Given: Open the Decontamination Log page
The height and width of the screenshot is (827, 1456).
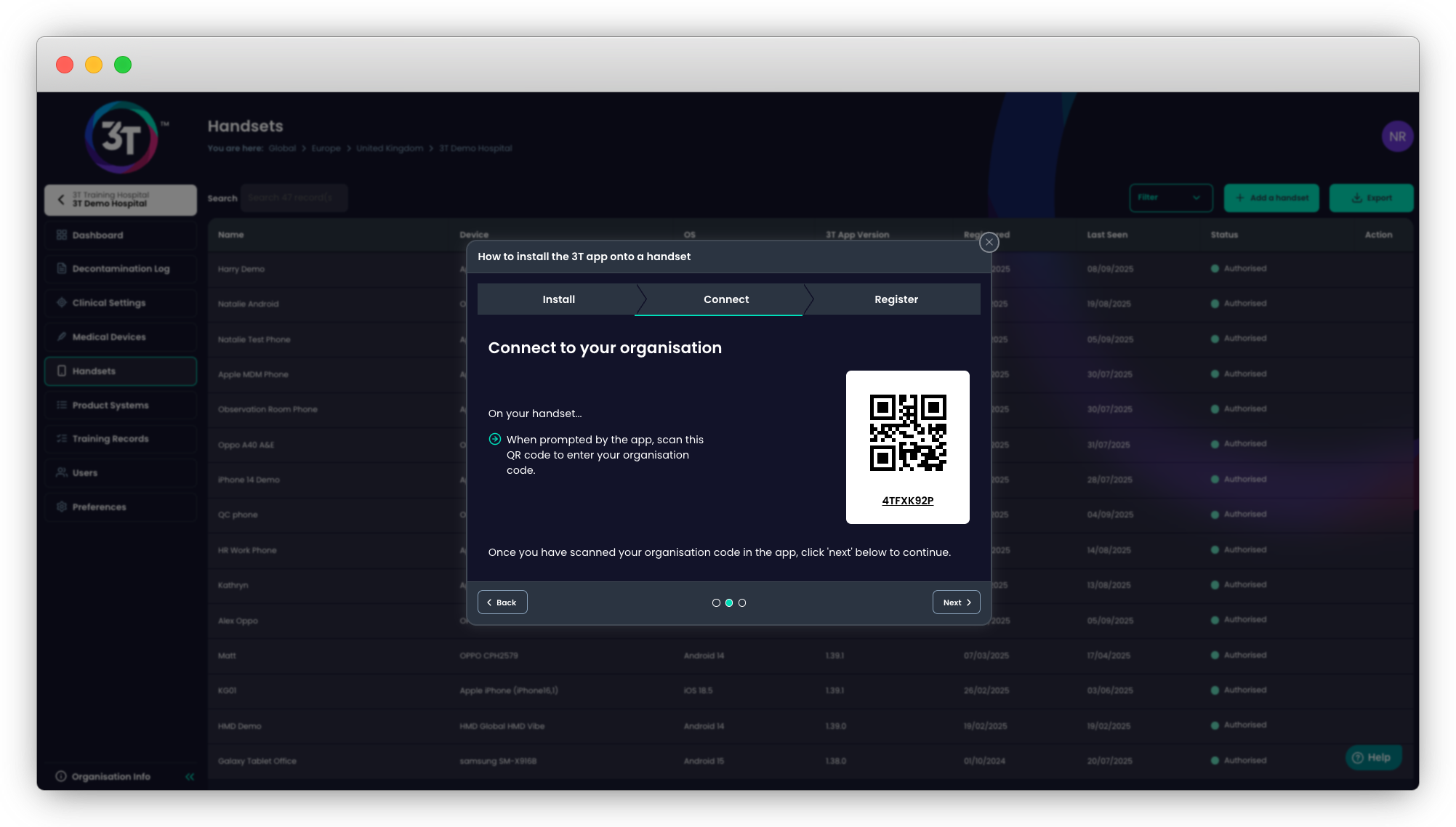Looking at the screenshot, I should [121, 269].
